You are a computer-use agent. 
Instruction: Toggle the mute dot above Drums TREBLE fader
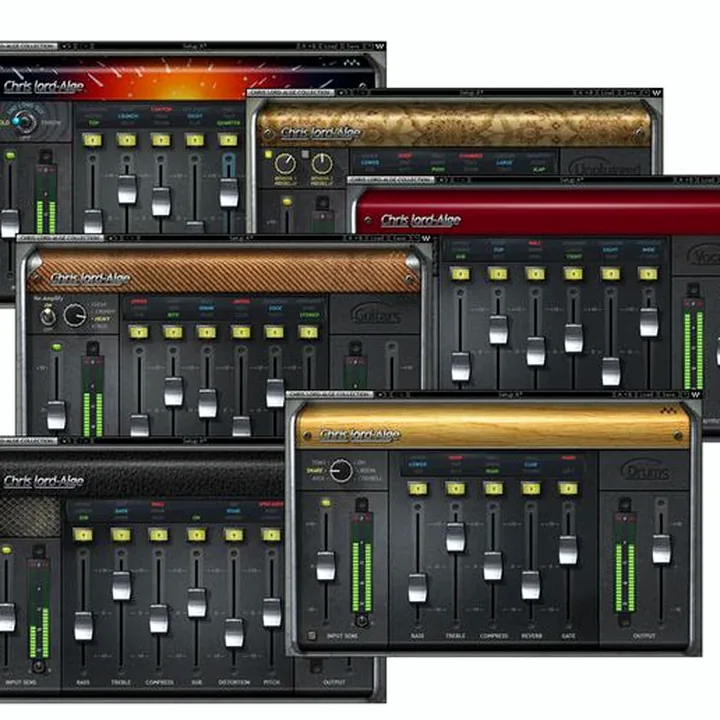pos(456,507)
